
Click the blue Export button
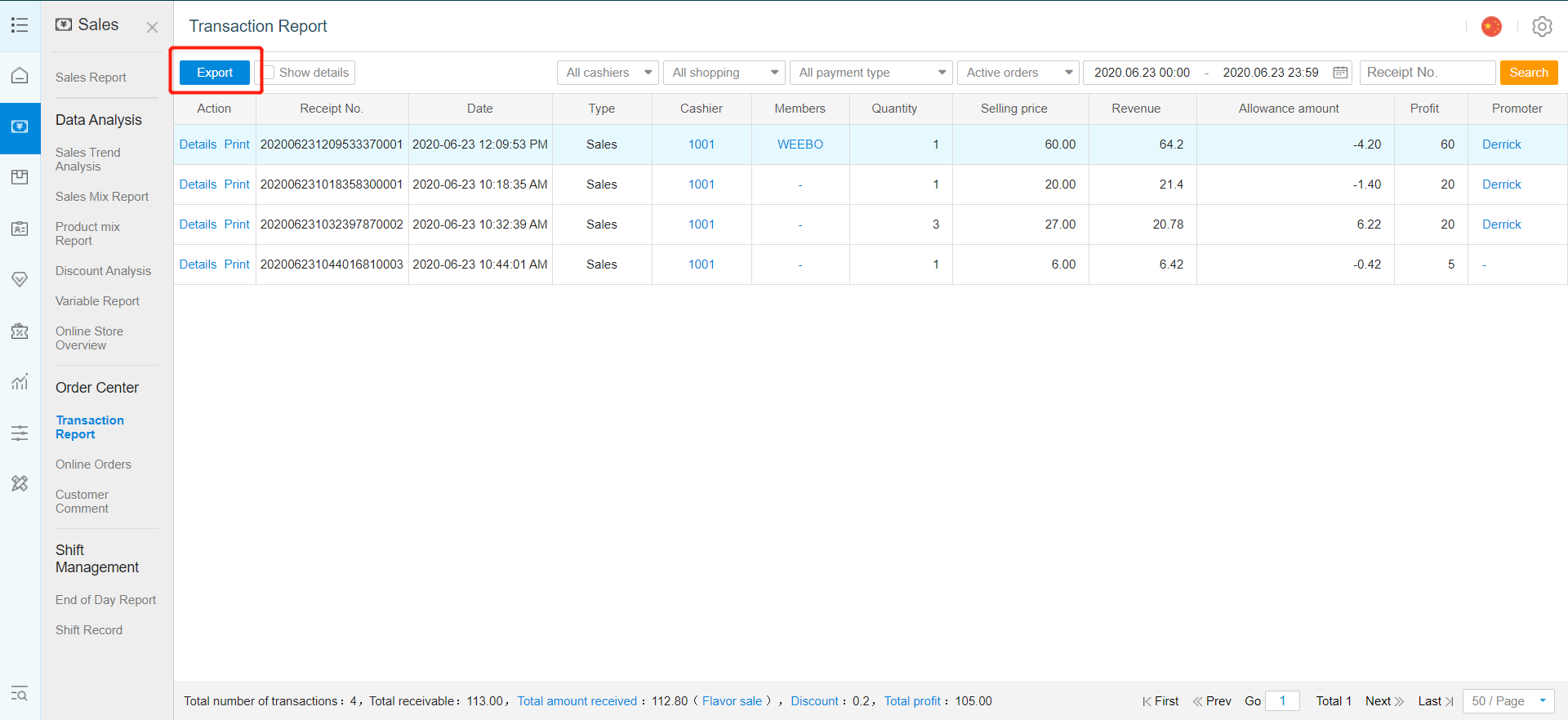[215, 73]
